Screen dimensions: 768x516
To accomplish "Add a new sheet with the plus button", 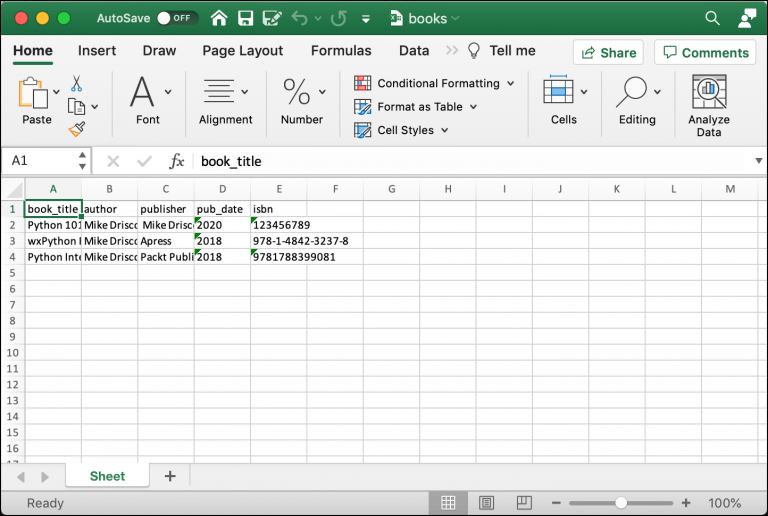I will pos(169,476).
